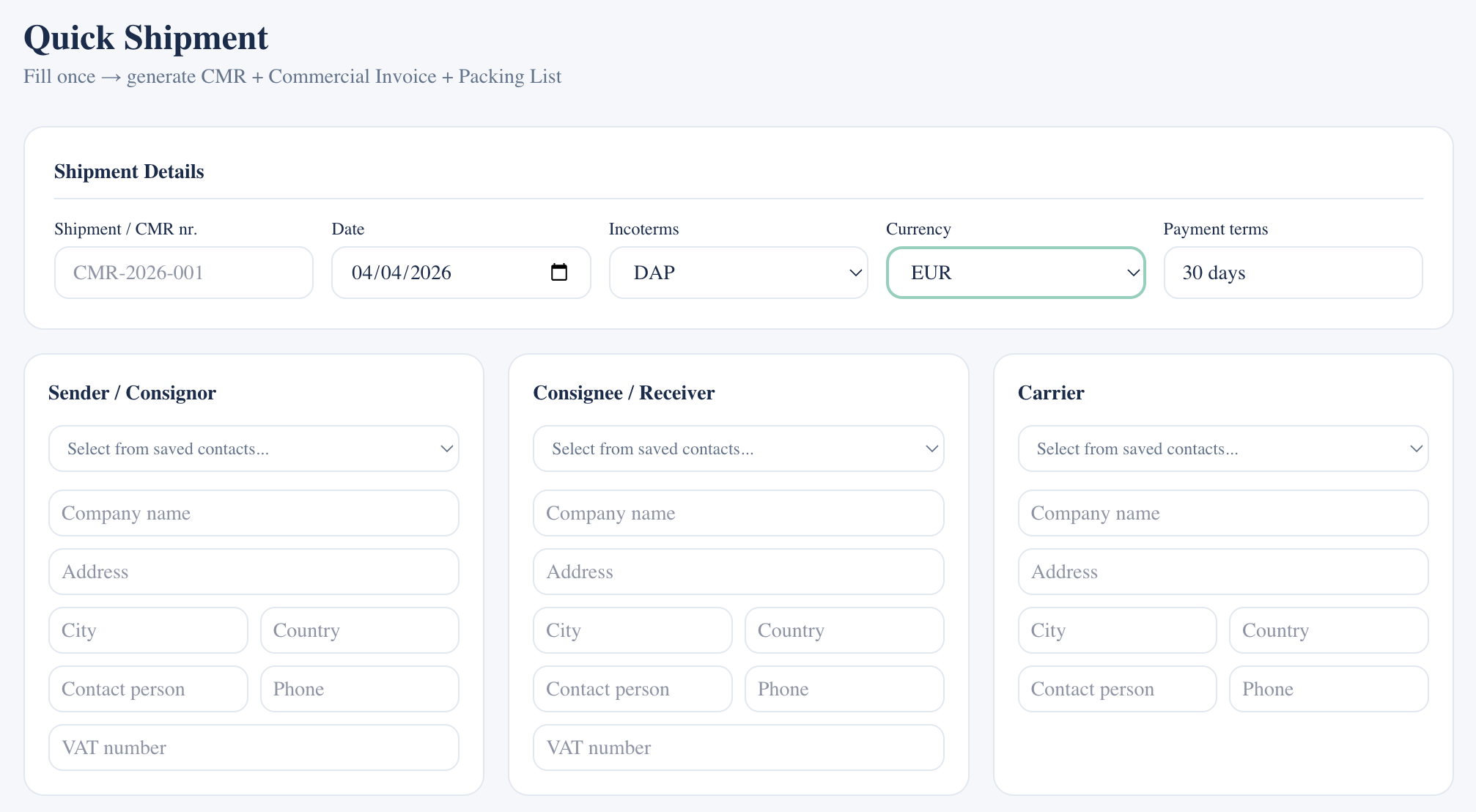1476x812 pixels.
Task: Click the Date field showing 04/04/2026
Action: (x=440, y=273)
